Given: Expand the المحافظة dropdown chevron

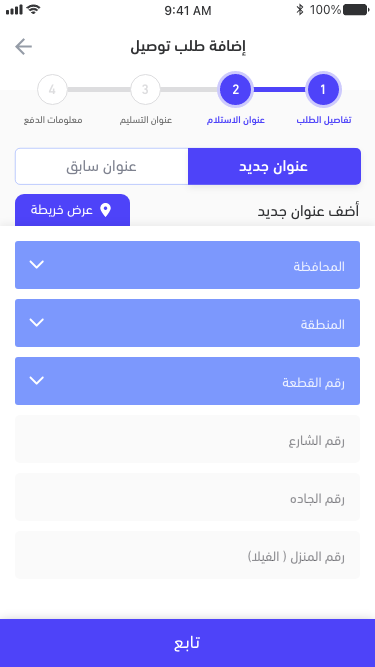Looking at the screenshot, I should click(37, 265).
